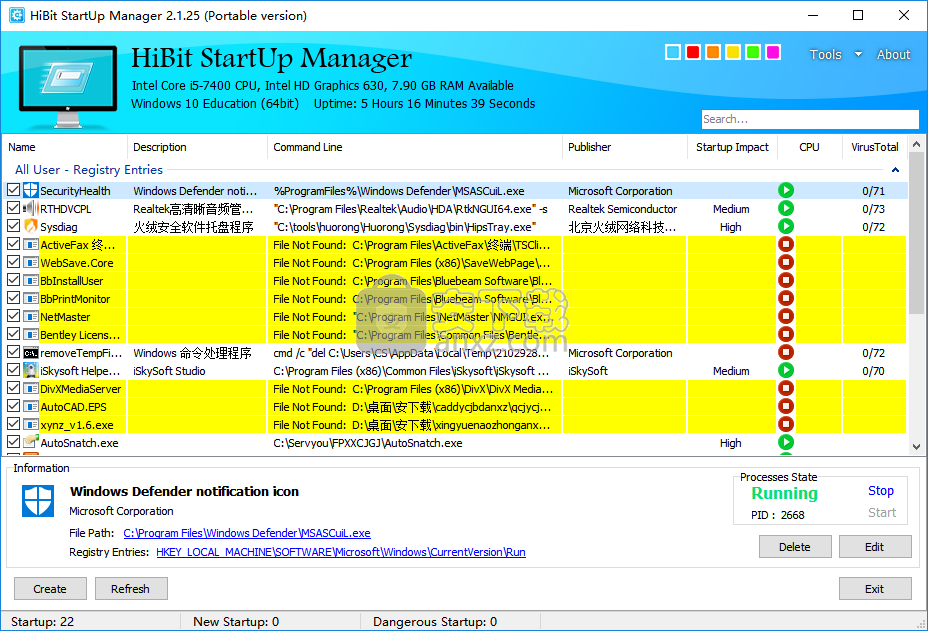Open the MSASCuiL.exe file path link
Screen dimensions: 928x631
click(x=247, y=533)
